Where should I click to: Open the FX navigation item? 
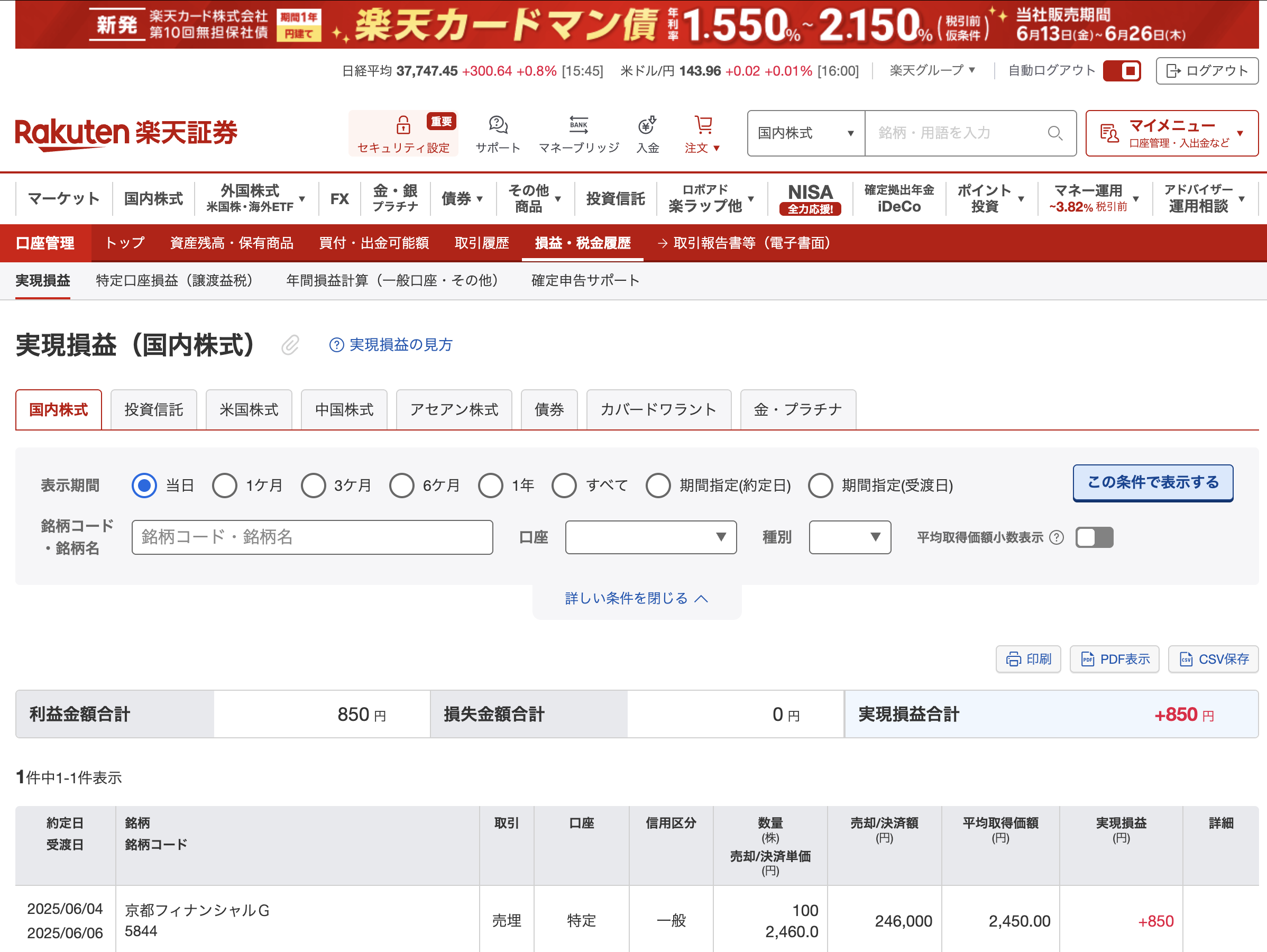(x=339, y=199)
